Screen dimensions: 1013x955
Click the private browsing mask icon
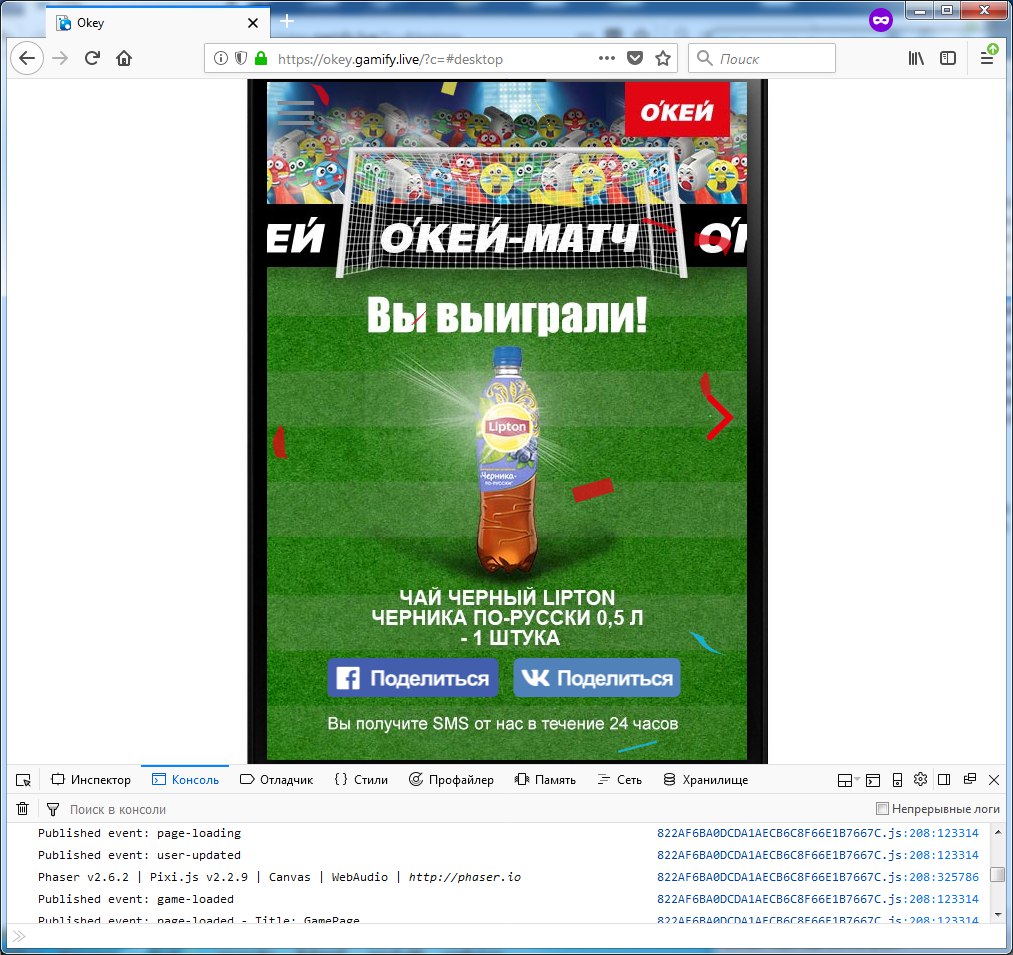(x=880, y=21)
